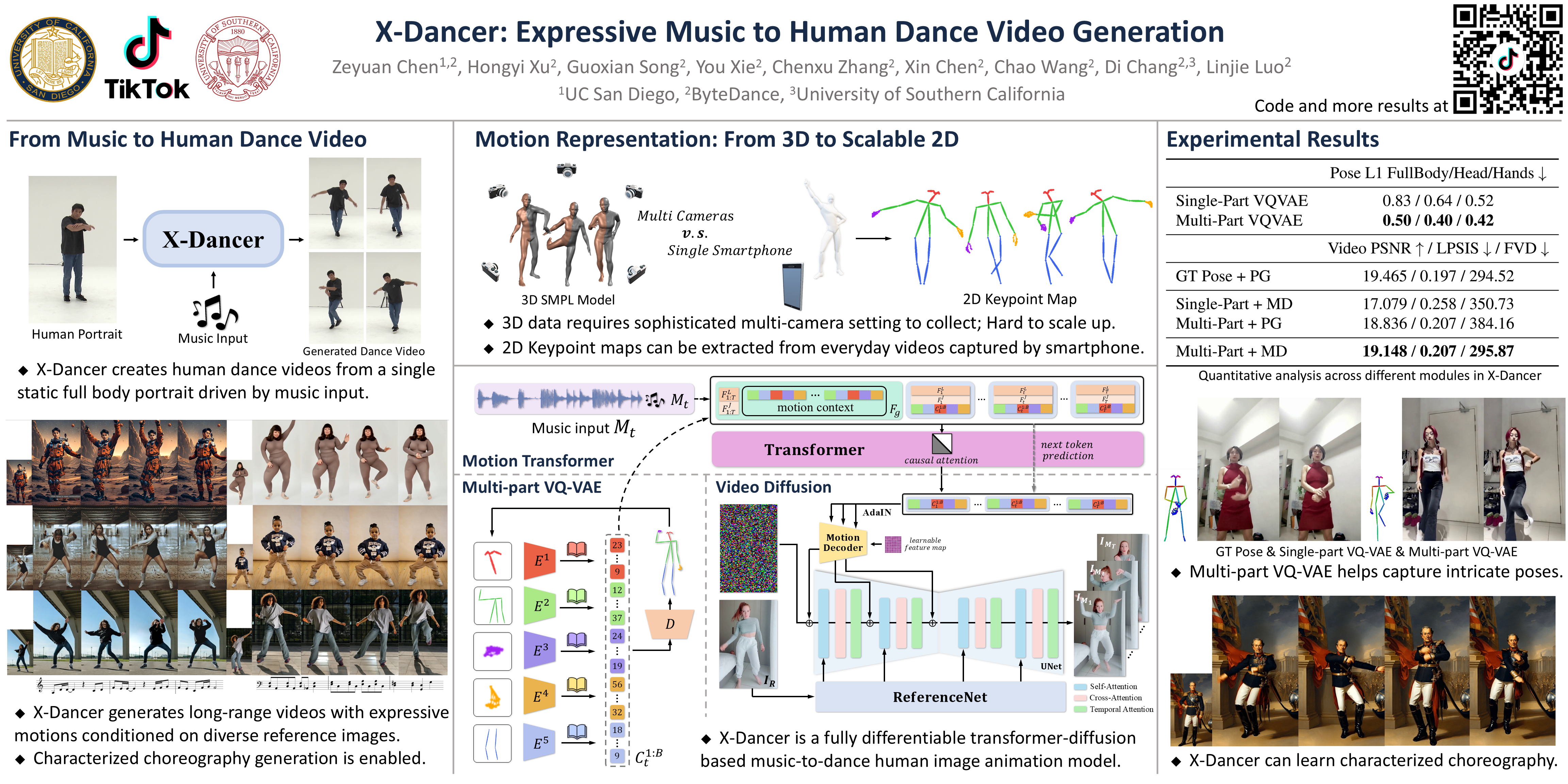This screenshot has height=784, width=1568.
Task: Click the X-Dancer rounded box
Action: 213,239
